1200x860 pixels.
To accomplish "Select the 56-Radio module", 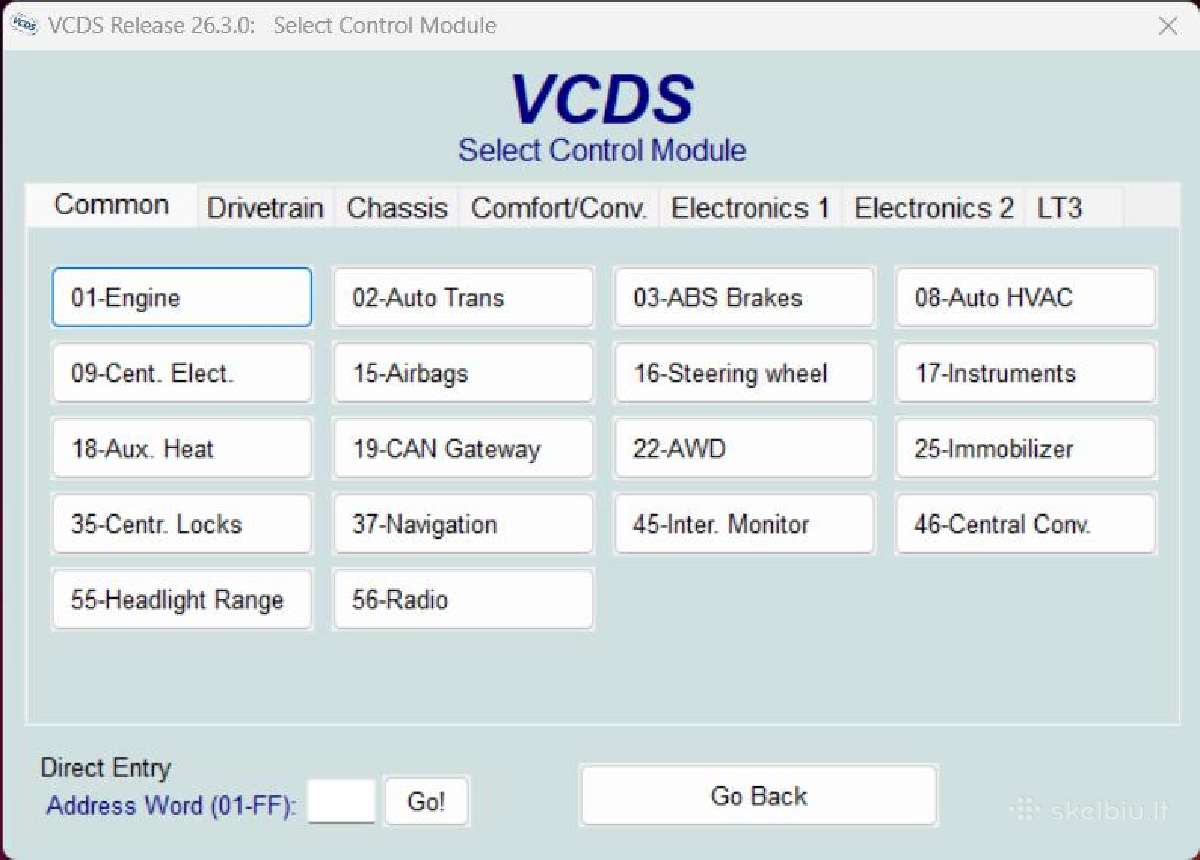I will (463, 599).
